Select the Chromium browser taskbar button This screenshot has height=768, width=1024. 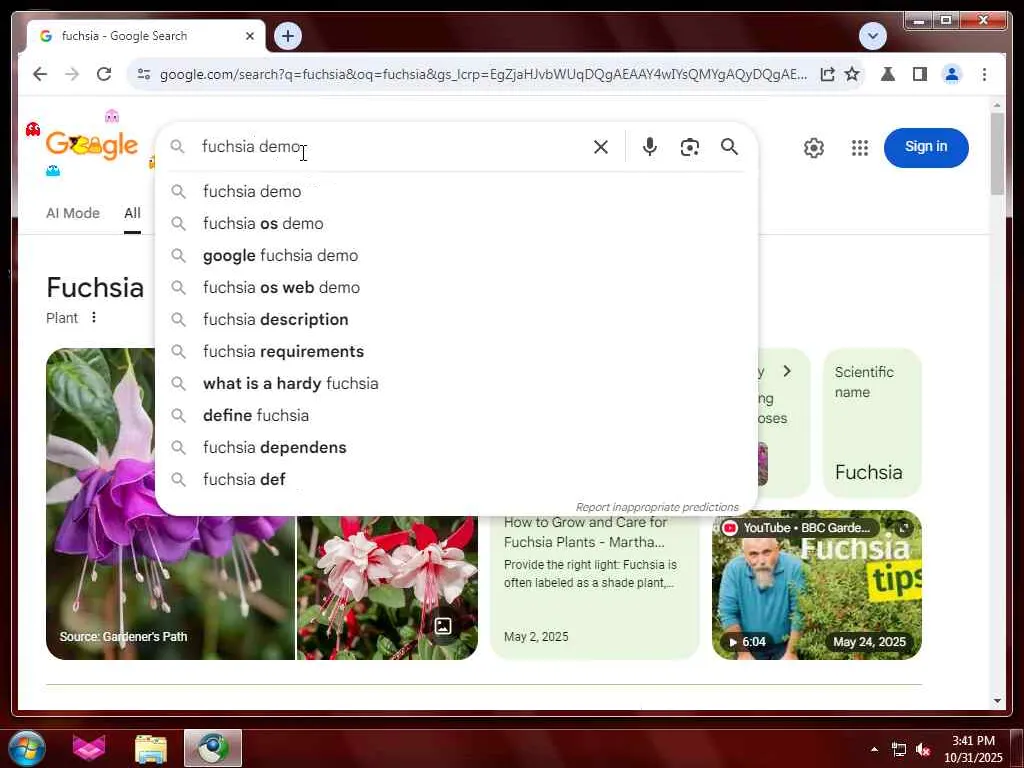pos(213,748)
